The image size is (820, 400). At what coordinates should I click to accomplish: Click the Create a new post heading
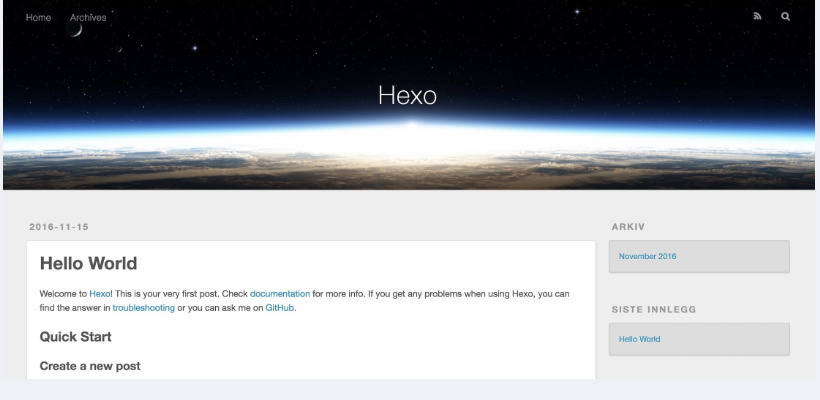[x=90, y=366]
